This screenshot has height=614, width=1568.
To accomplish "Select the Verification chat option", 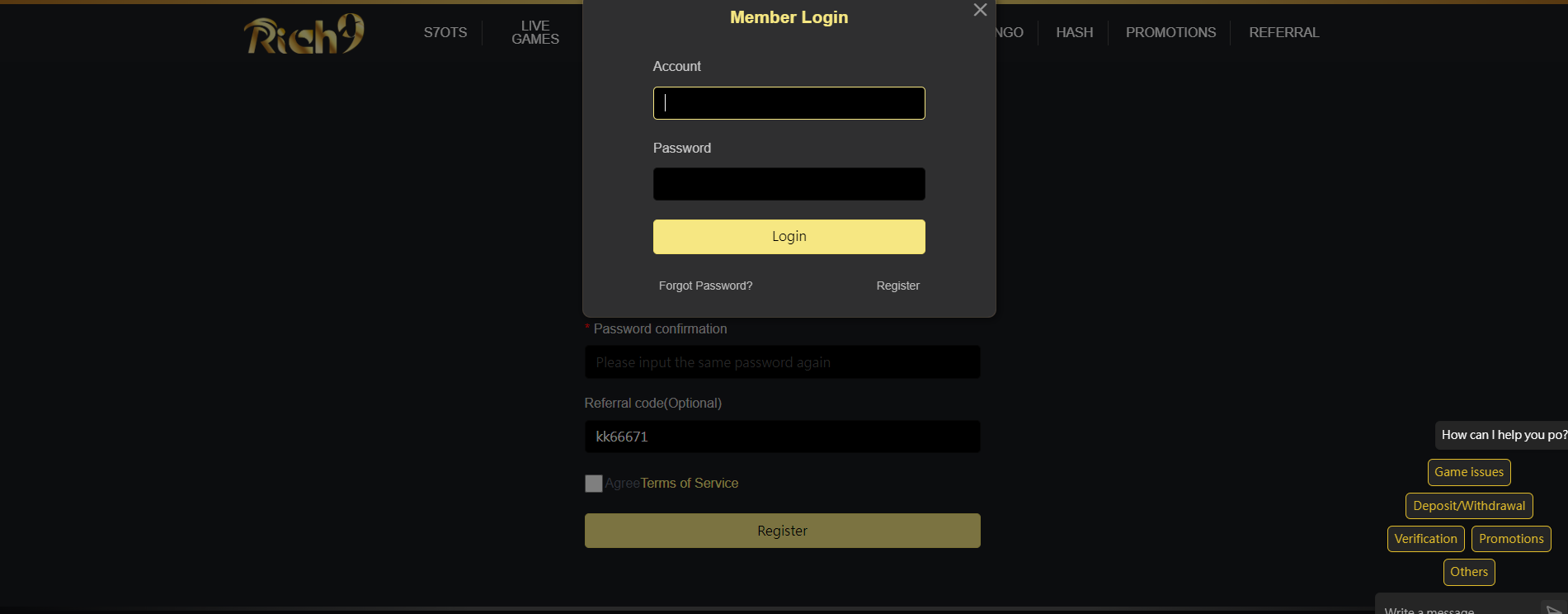I will 1425,538.
